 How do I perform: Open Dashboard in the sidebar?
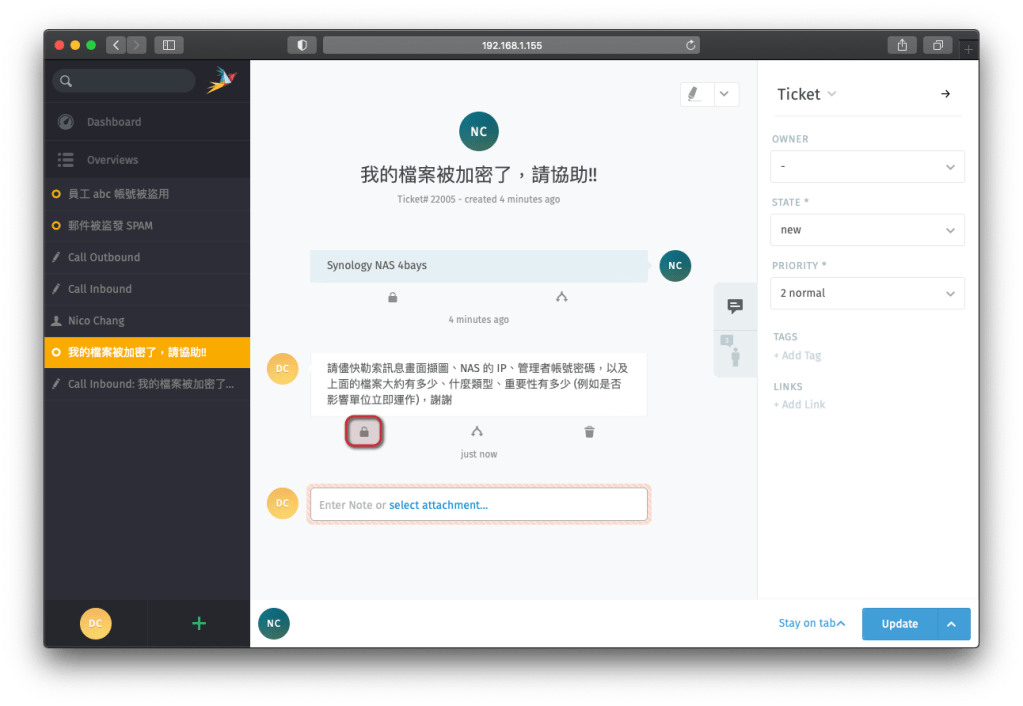[x=113, y=122]
